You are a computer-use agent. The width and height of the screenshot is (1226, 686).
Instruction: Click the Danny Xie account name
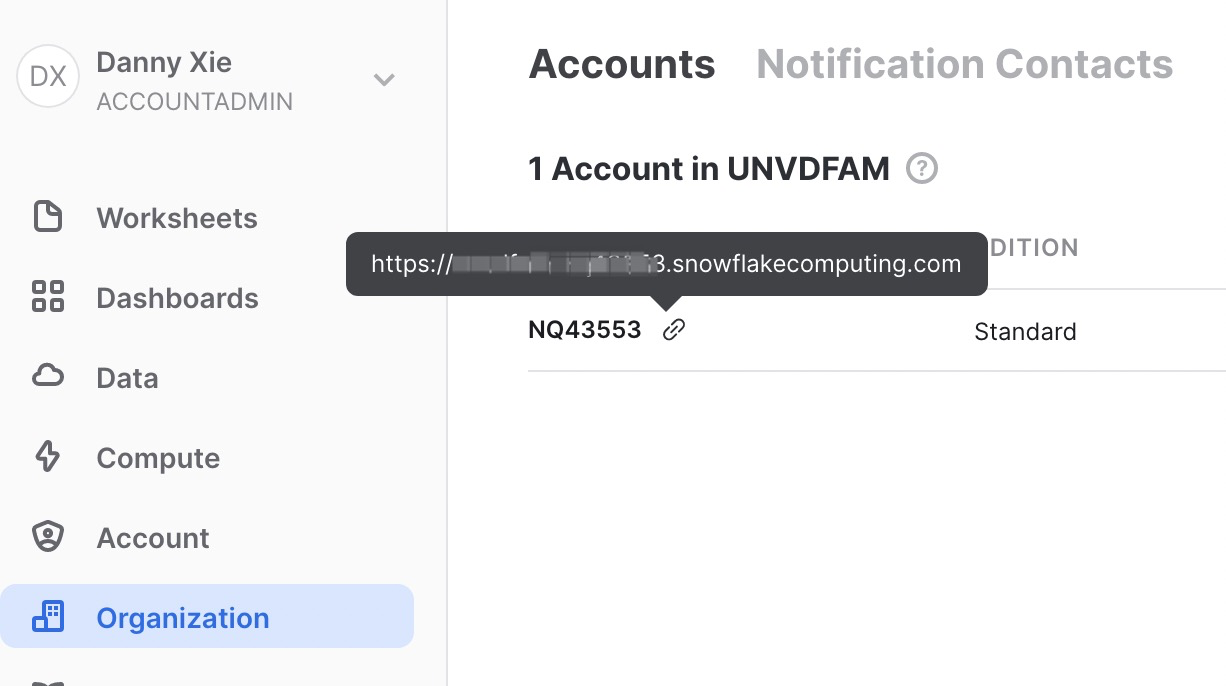(x=163, y=62)
